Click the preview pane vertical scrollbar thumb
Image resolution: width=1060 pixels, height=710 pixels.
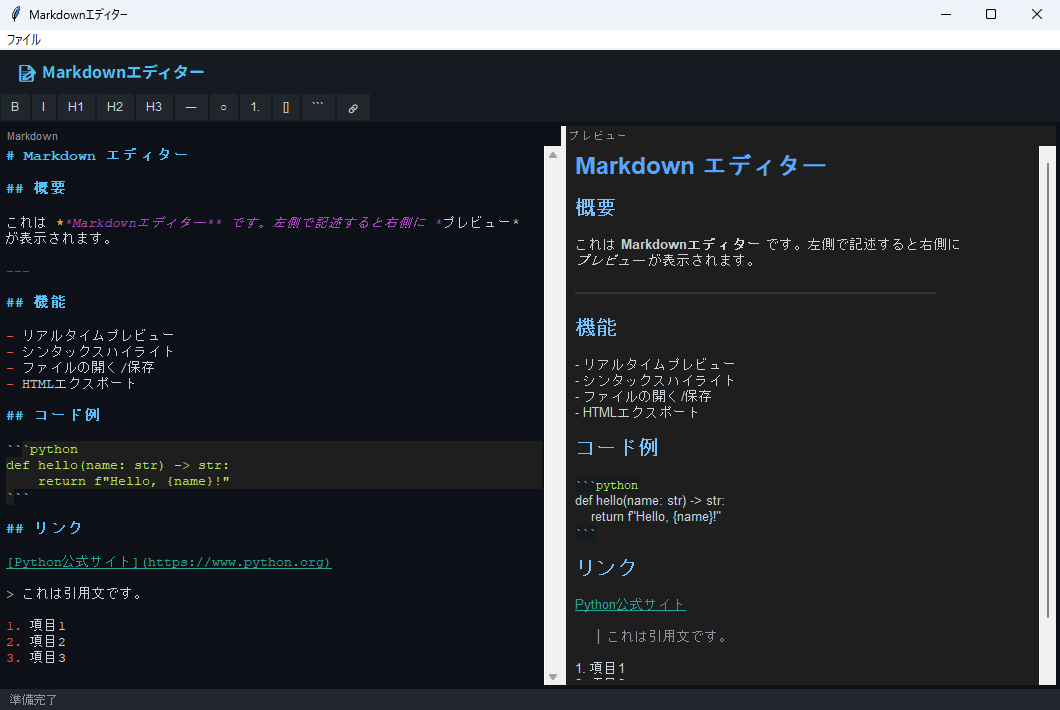(1047, 389)
